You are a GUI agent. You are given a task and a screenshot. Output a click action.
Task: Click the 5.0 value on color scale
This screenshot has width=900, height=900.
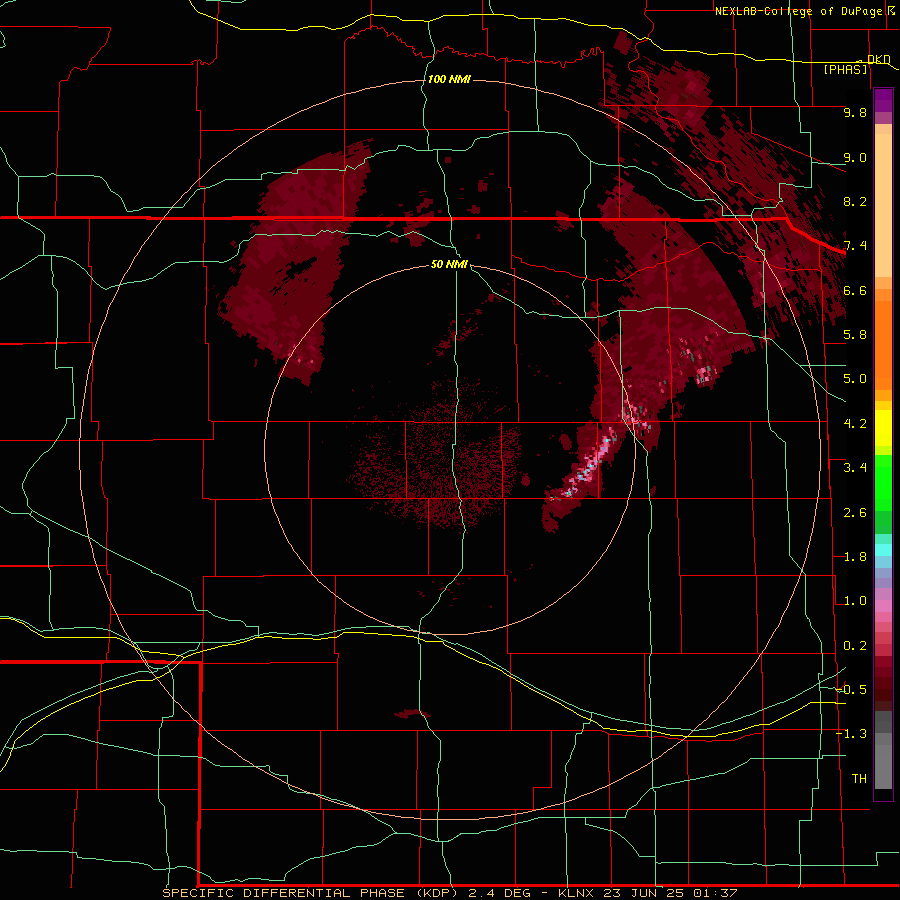(x=855, y=379)
